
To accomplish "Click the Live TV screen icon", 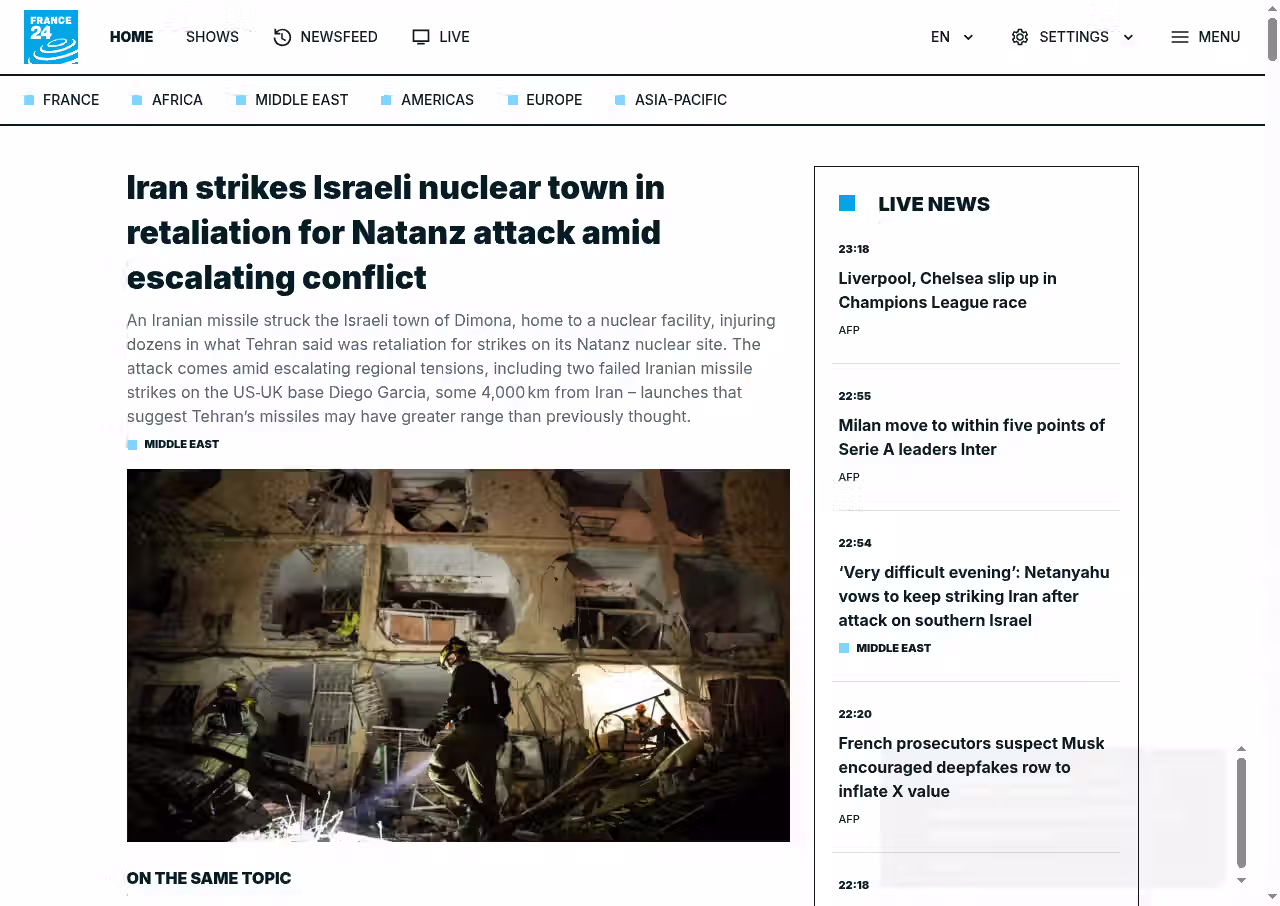I will 421,37.
